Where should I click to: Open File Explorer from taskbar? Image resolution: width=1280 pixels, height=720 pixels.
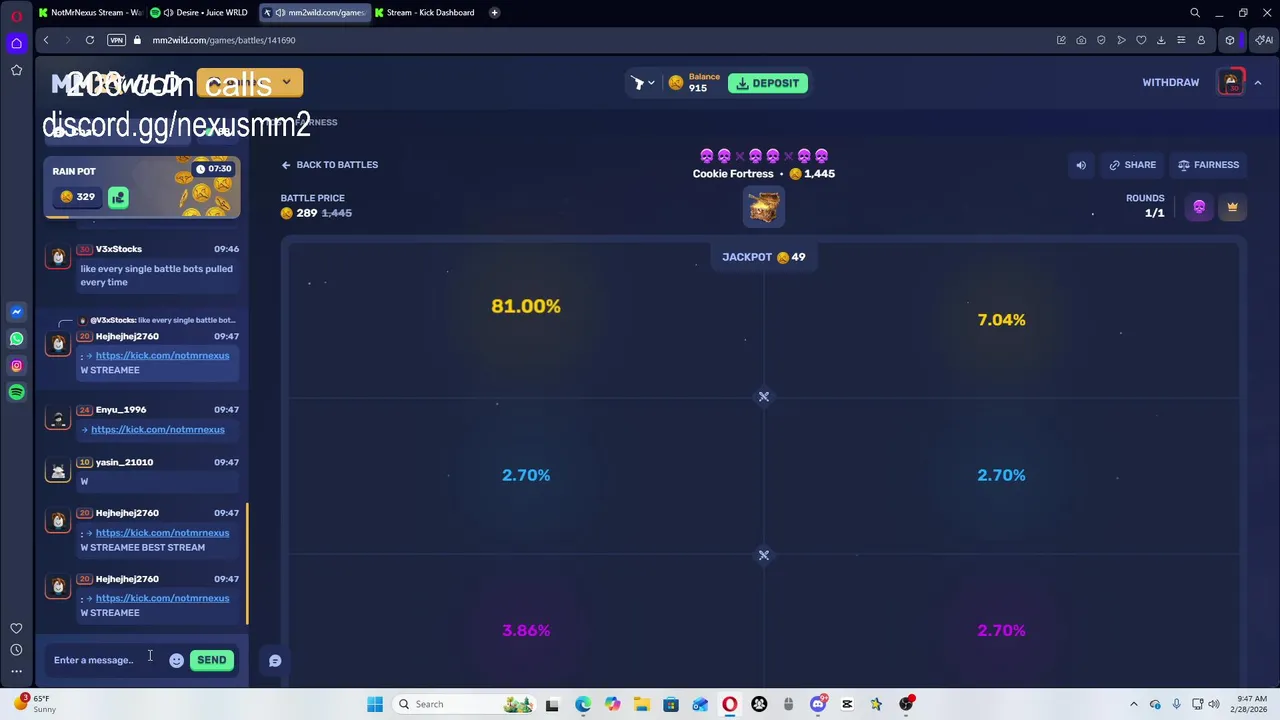coord(641,704)
